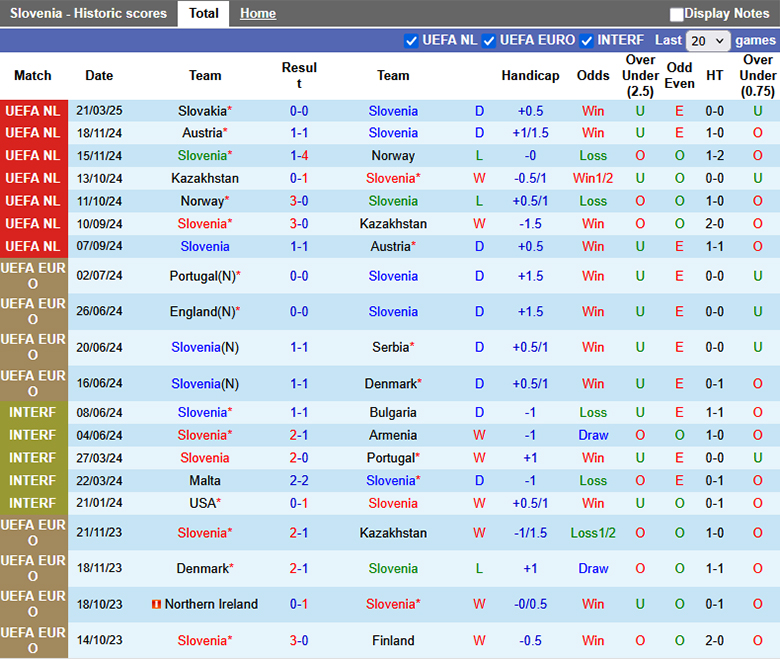Switch to the Home tab
Image resolution: width=780 pixels, height=659 pixels.
click(x=258, y=13)
